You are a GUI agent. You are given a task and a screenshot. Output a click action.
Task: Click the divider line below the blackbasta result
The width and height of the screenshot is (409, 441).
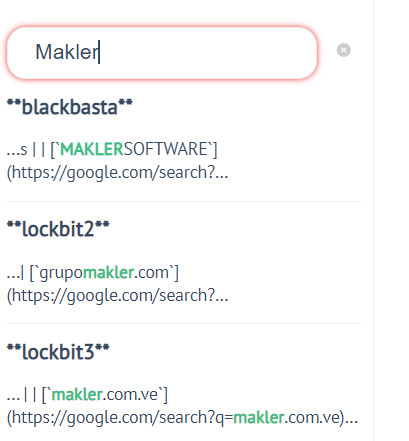[x=184, y=201]
